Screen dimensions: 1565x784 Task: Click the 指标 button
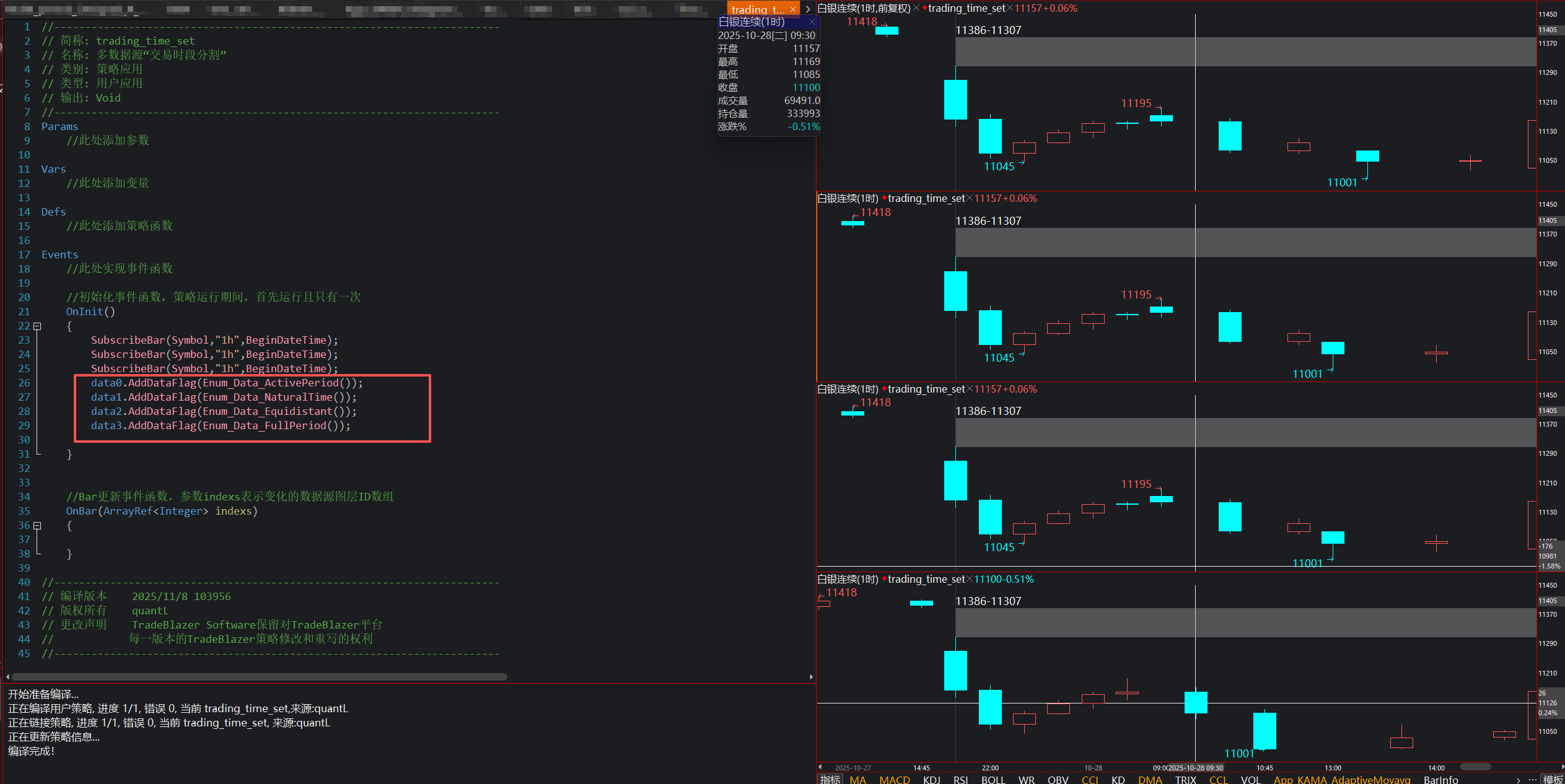830,780
